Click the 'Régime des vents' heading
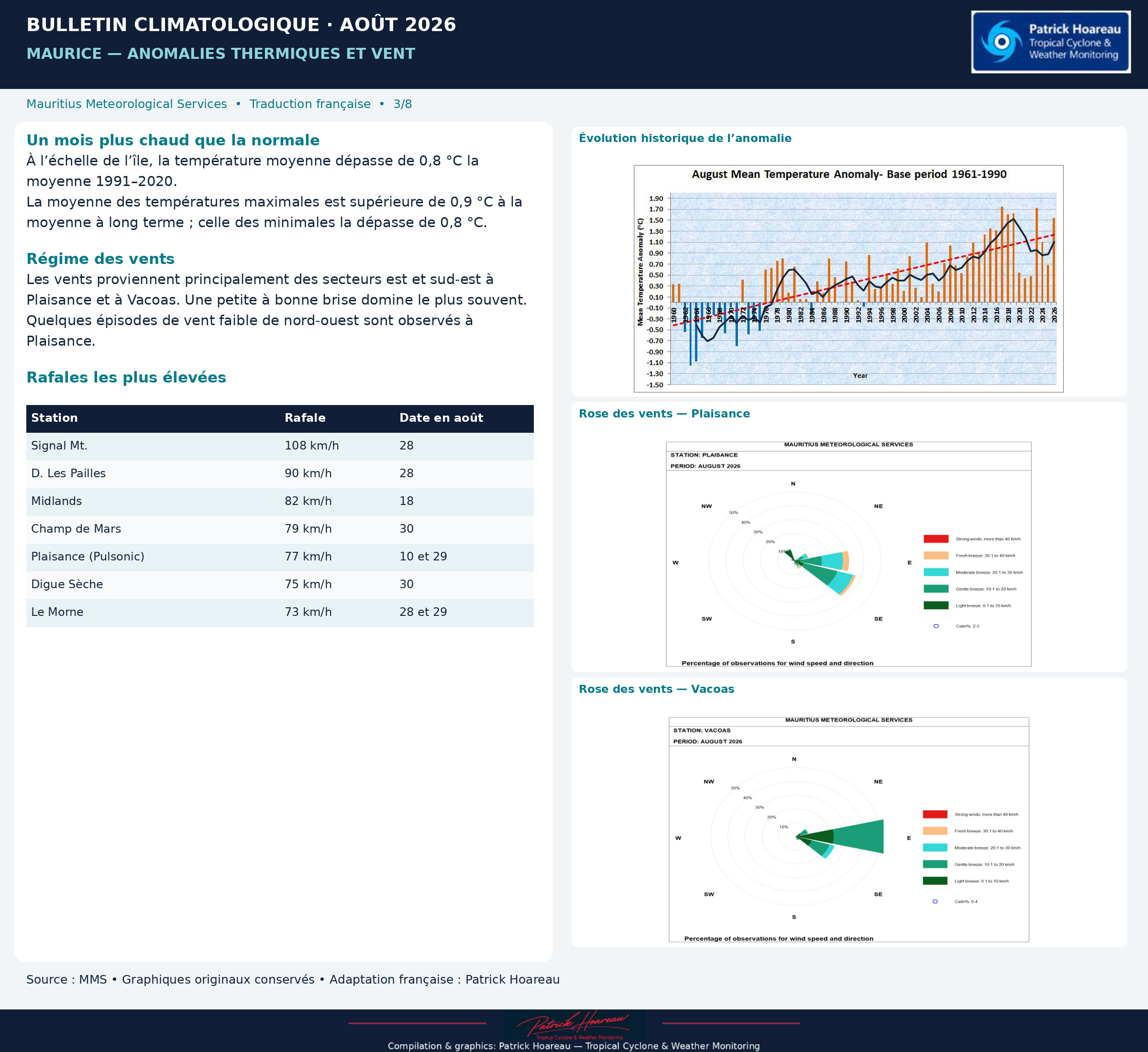The image size is (1148, 1052). 100,259
